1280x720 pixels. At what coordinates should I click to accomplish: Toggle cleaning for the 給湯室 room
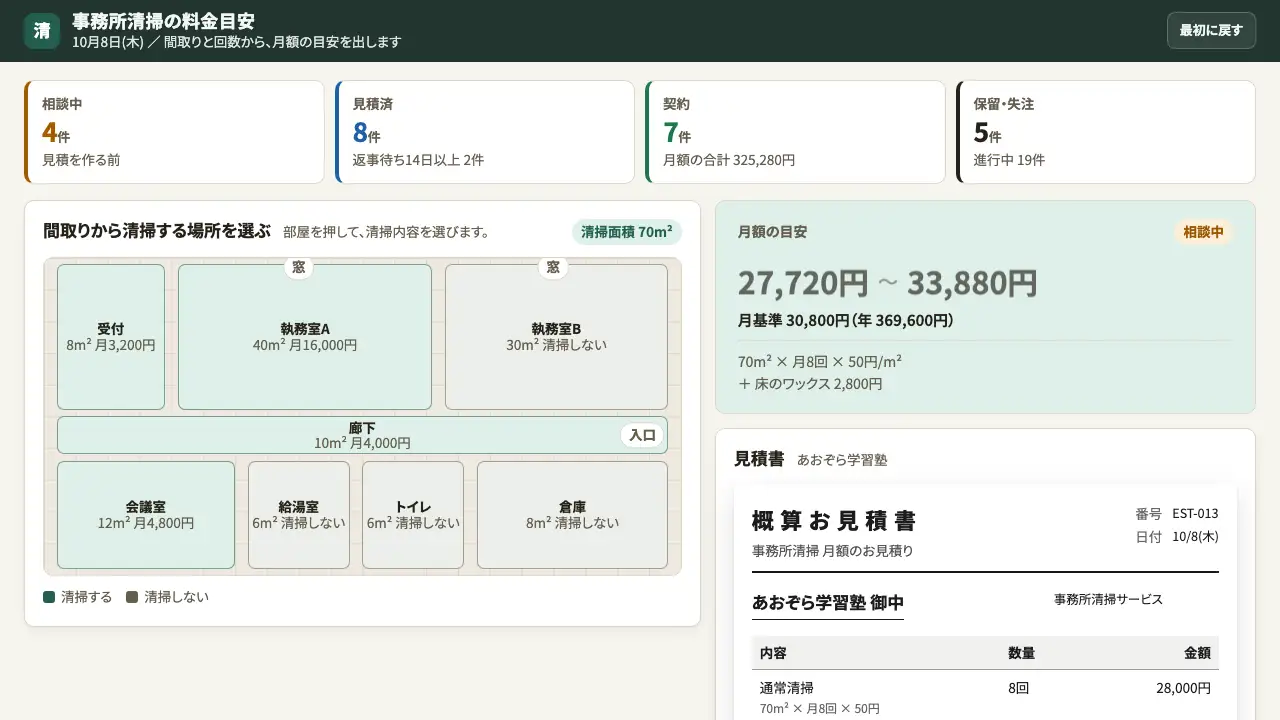coord(299,515)
